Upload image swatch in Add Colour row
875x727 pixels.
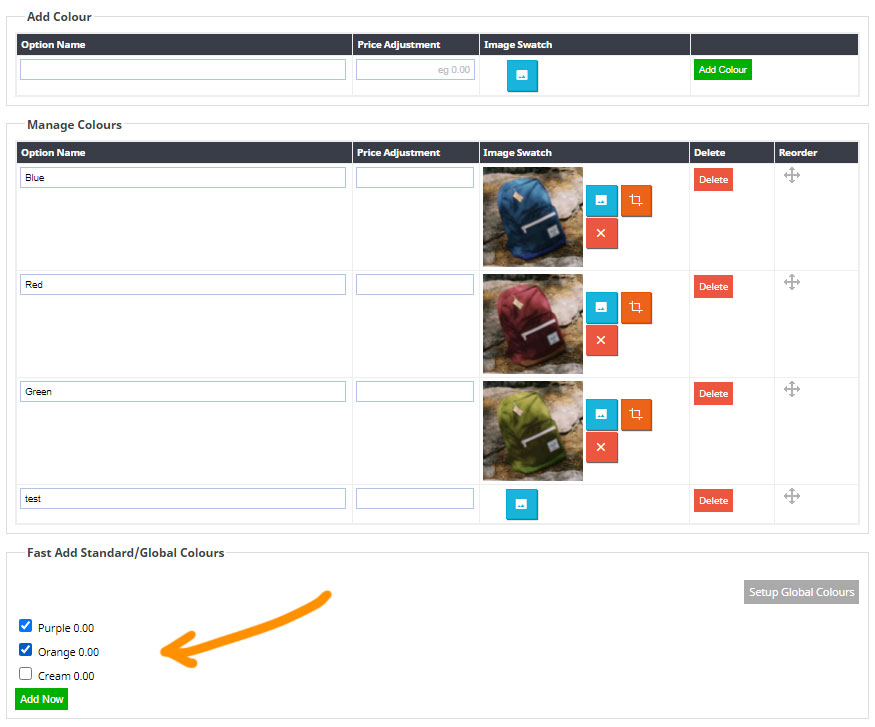(x=522, y=75)
